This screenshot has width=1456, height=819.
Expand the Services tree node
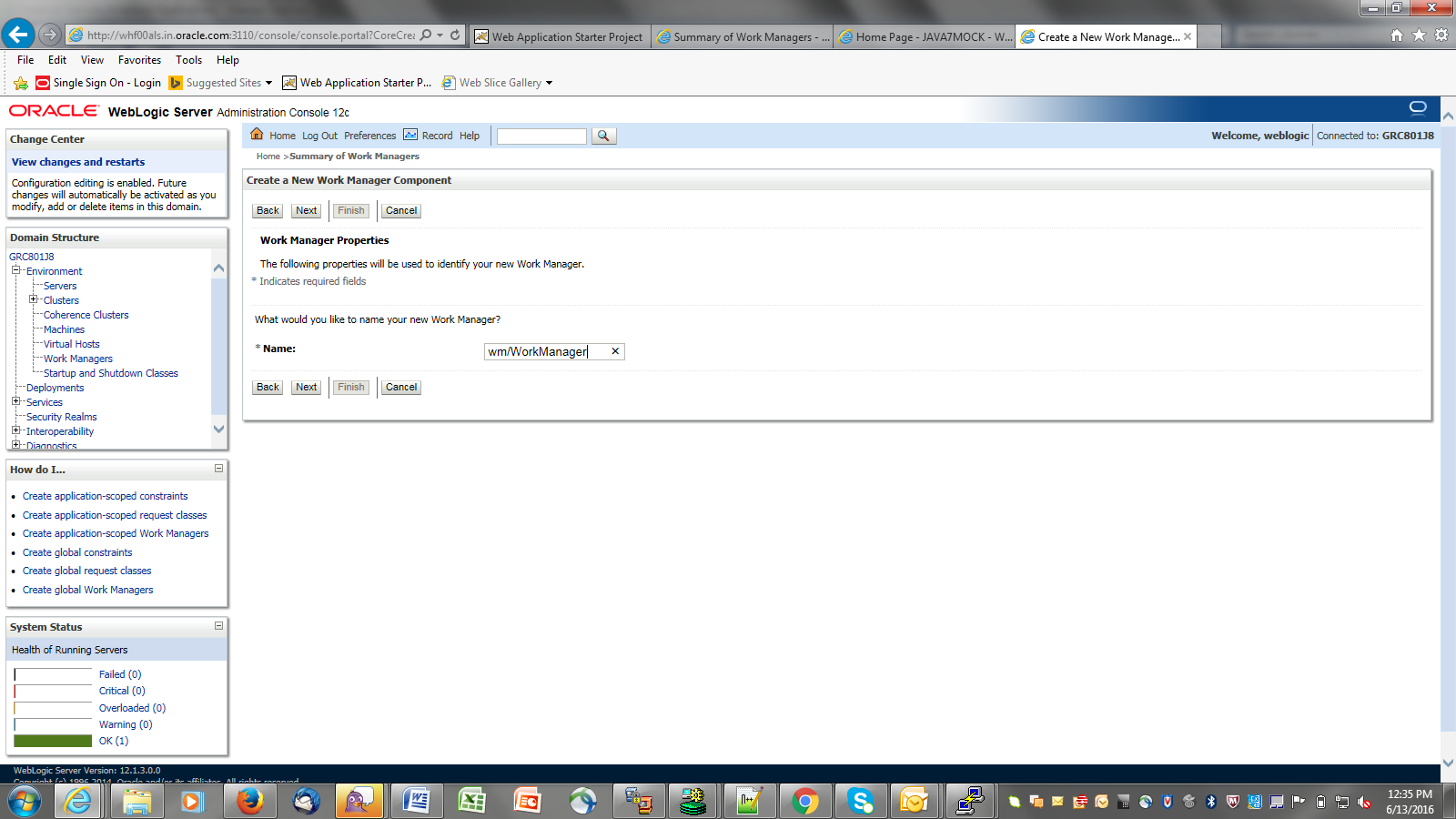[x=16, y=401]
